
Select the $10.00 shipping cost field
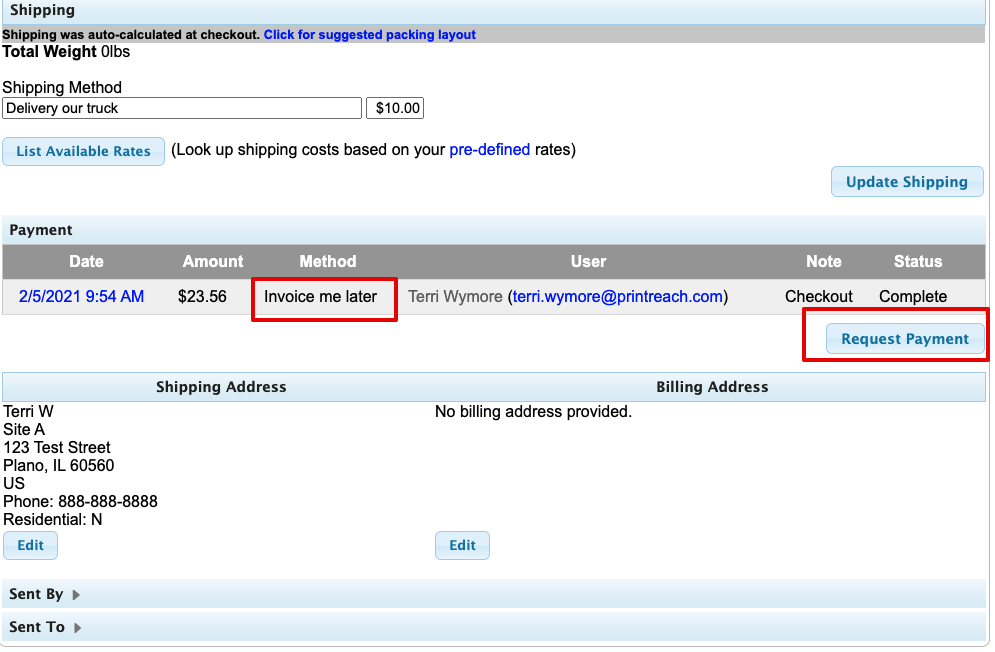(395, 108)
